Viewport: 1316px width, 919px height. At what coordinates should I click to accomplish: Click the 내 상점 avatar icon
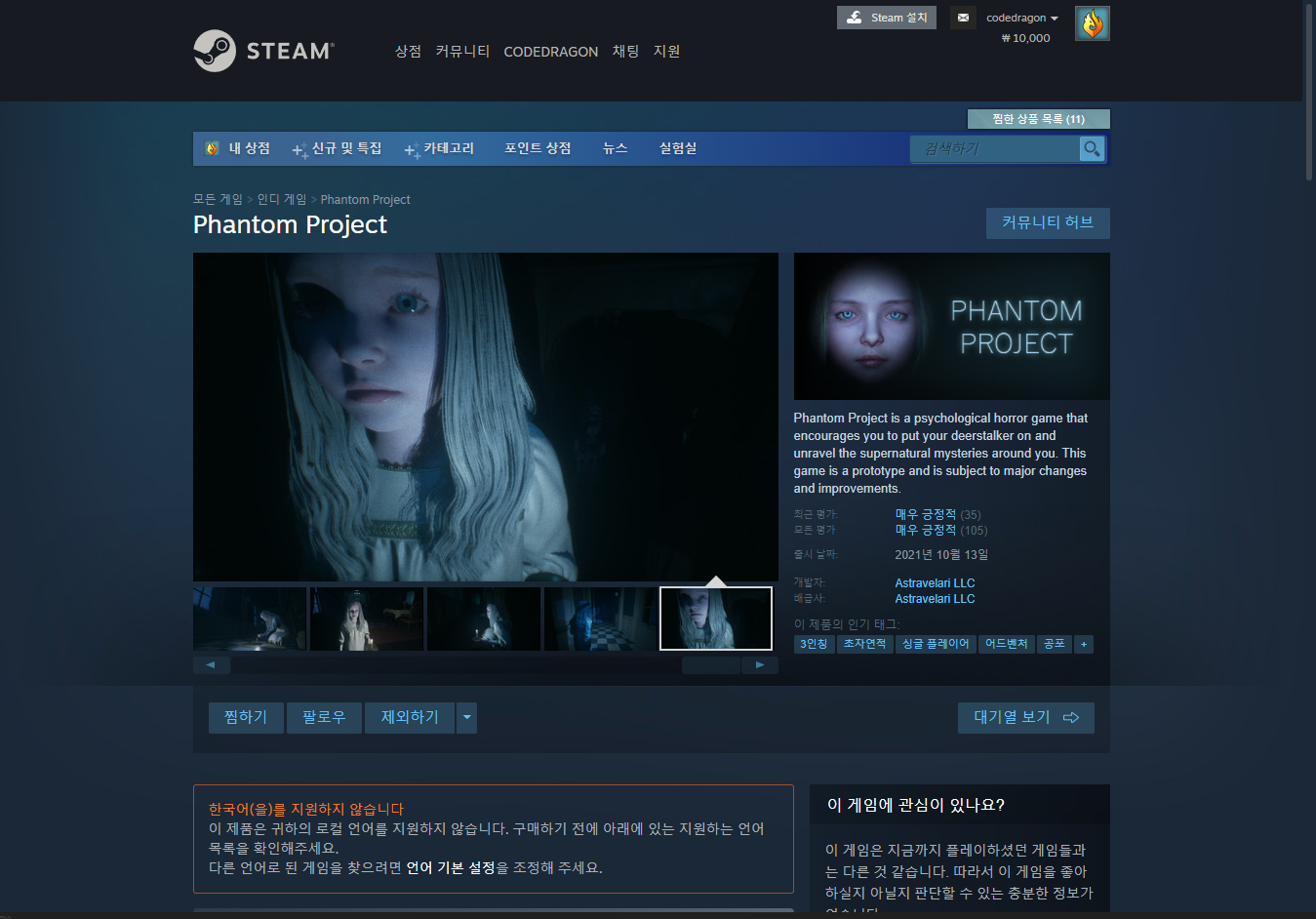click(212, 148)
